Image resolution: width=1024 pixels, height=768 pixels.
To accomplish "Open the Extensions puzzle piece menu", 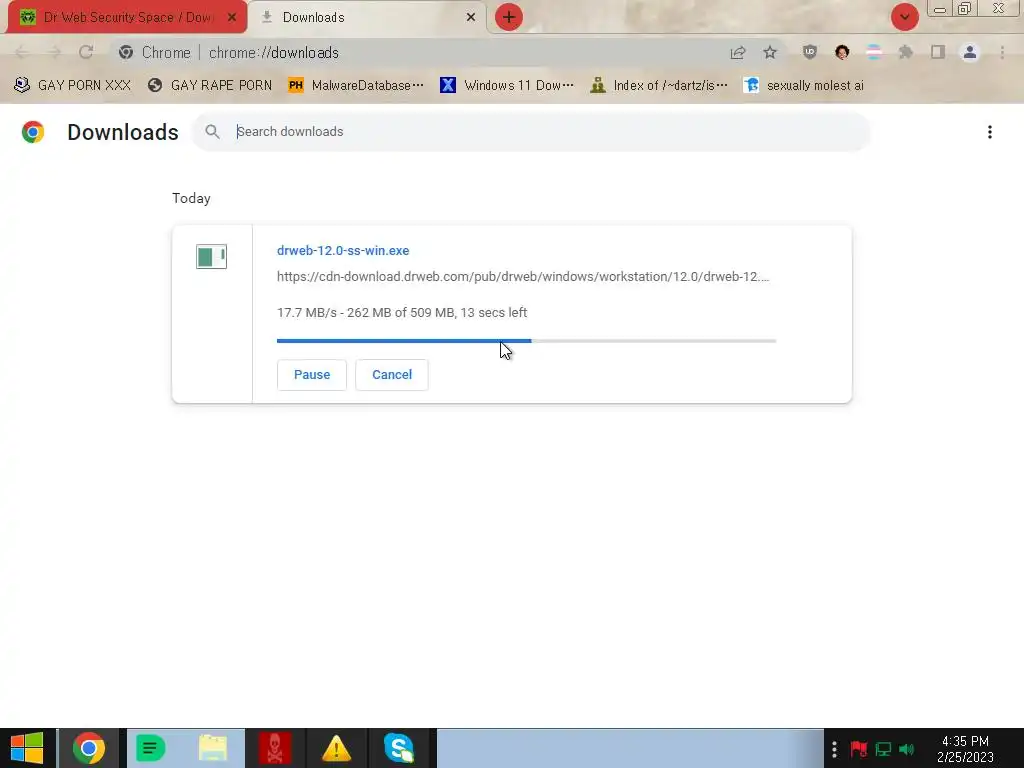I will coord(906,52).
